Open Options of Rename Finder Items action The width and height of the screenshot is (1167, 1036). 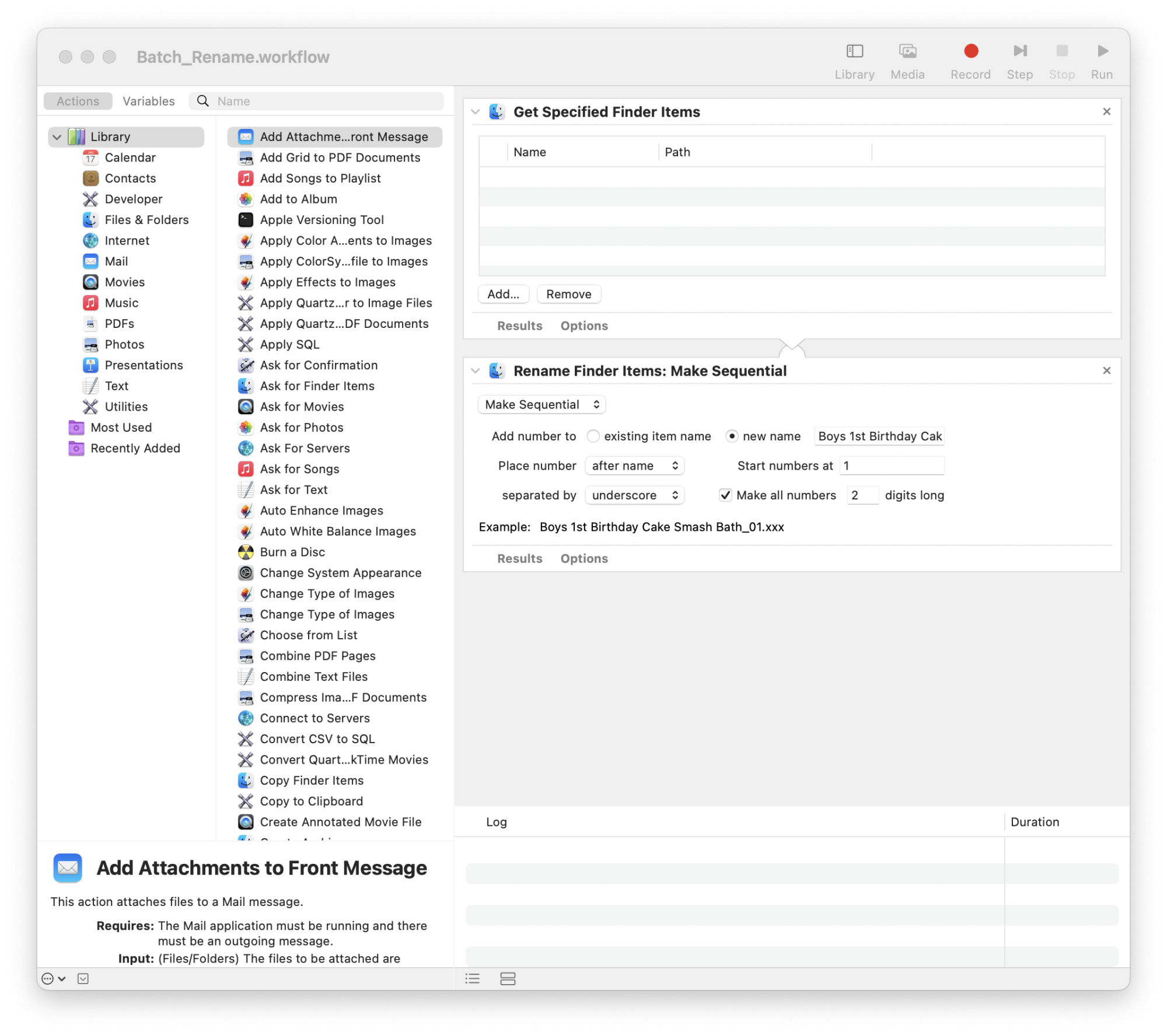click(x=583, y=559)
